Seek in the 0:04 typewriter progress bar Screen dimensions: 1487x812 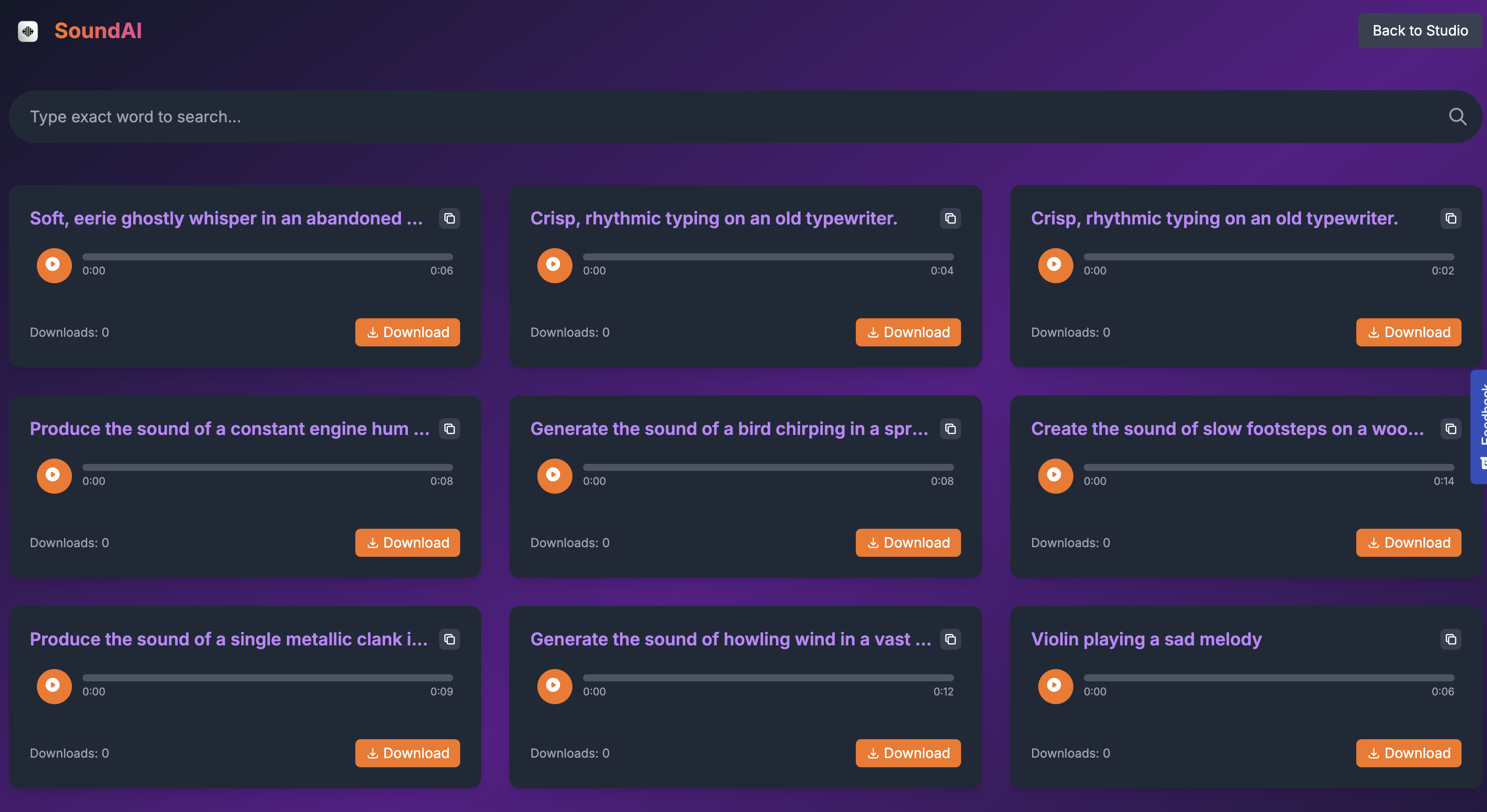click(768, 257)
